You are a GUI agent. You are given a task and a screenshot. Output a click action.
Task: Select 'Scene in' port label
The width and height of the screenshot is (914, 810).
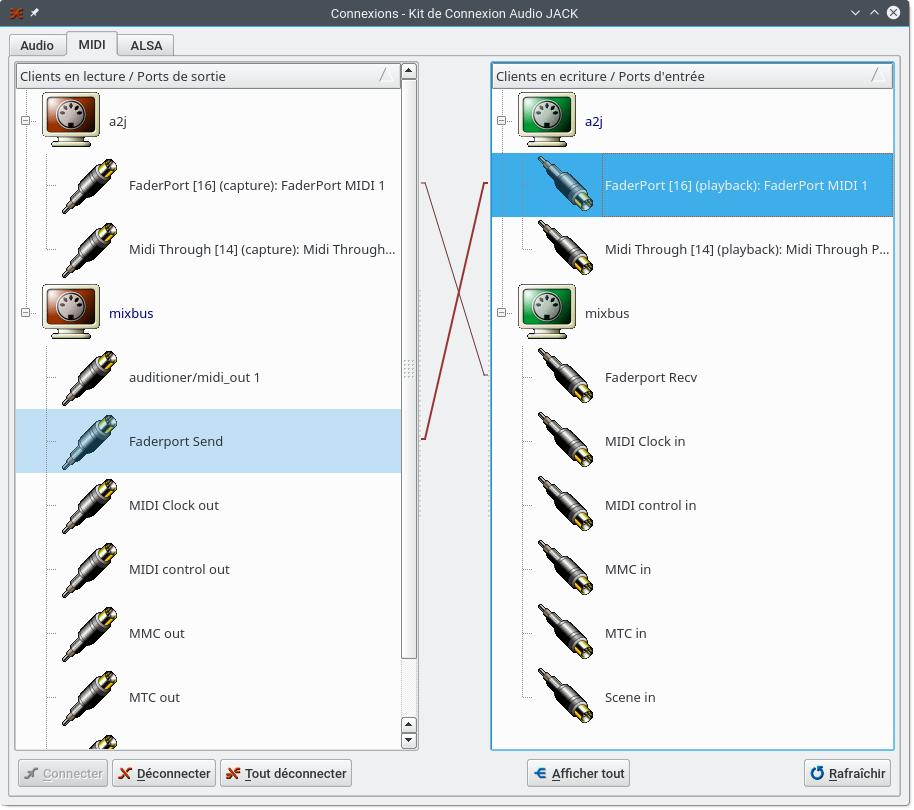[630, 698]
